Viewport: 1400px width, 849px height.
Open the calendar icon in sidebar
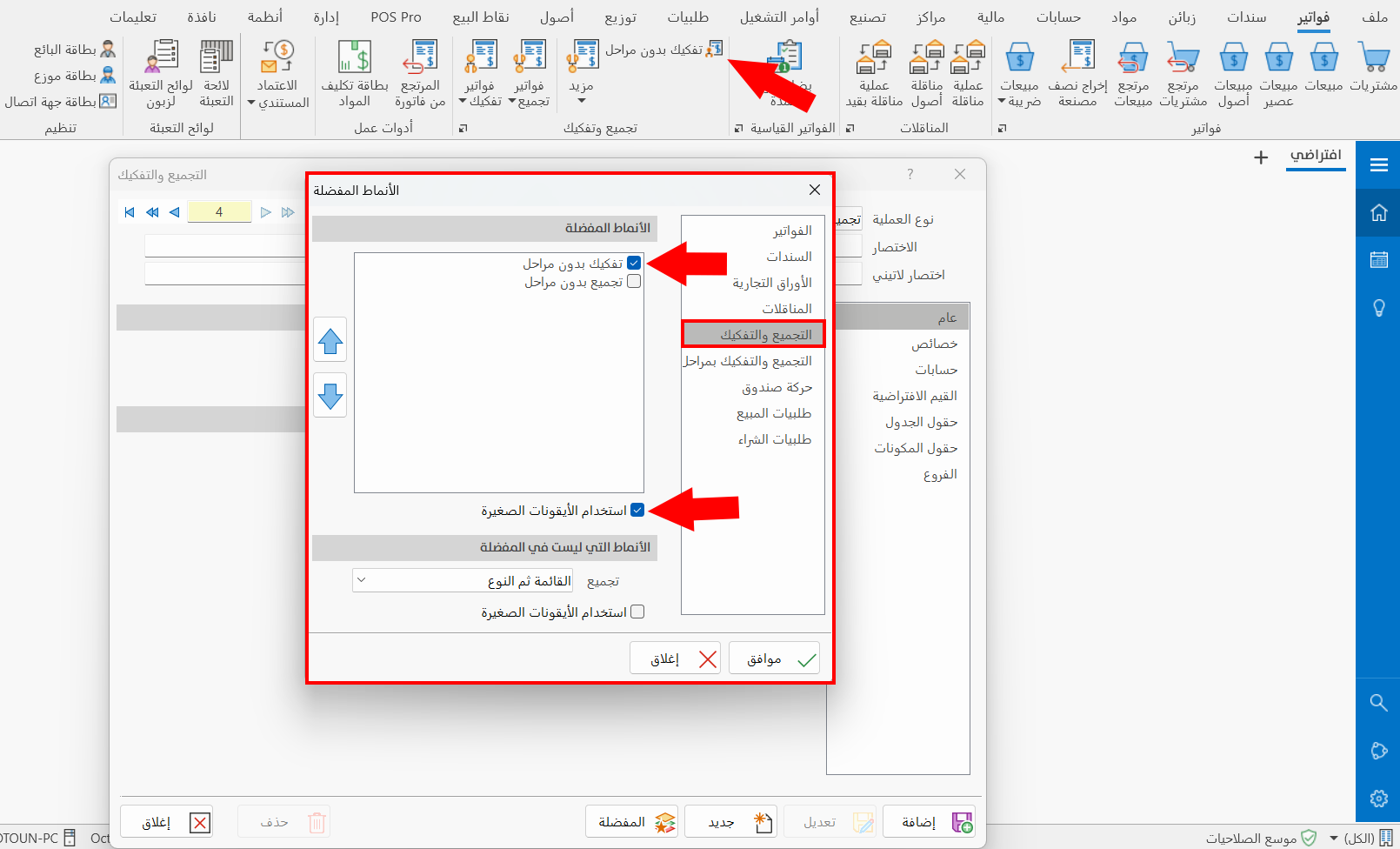pos(1378,259)
